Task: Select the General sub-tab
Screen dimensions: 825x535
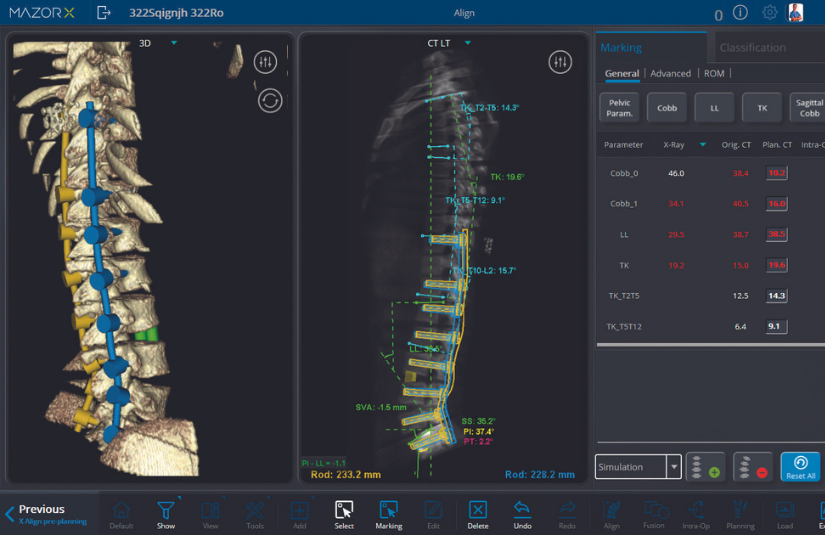Action: 621,74
